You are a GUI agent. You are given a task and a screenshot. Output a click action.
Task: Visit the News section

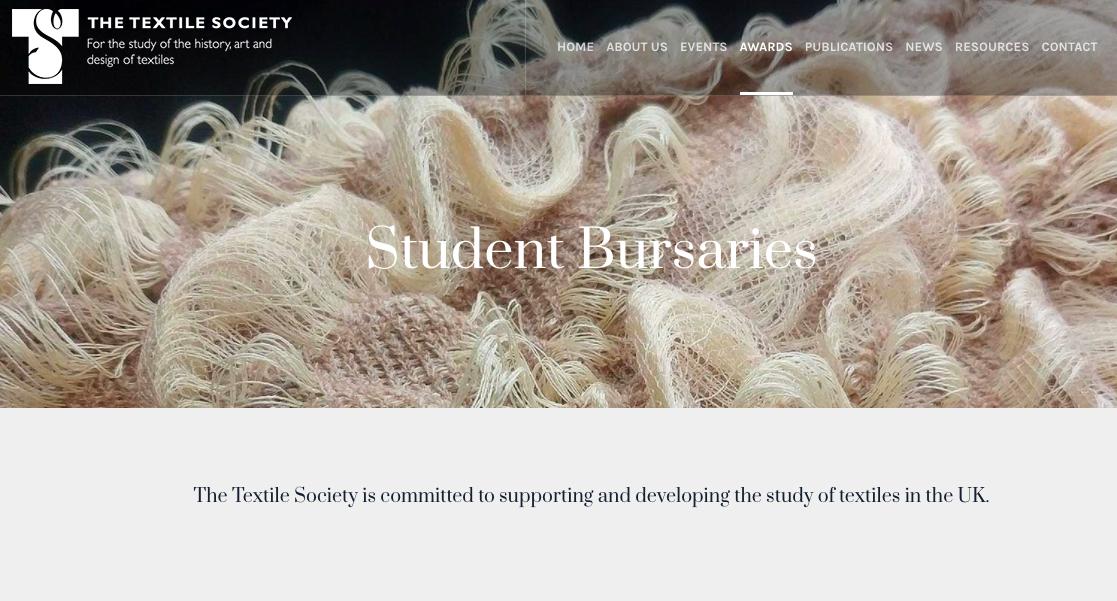(924, 47)
